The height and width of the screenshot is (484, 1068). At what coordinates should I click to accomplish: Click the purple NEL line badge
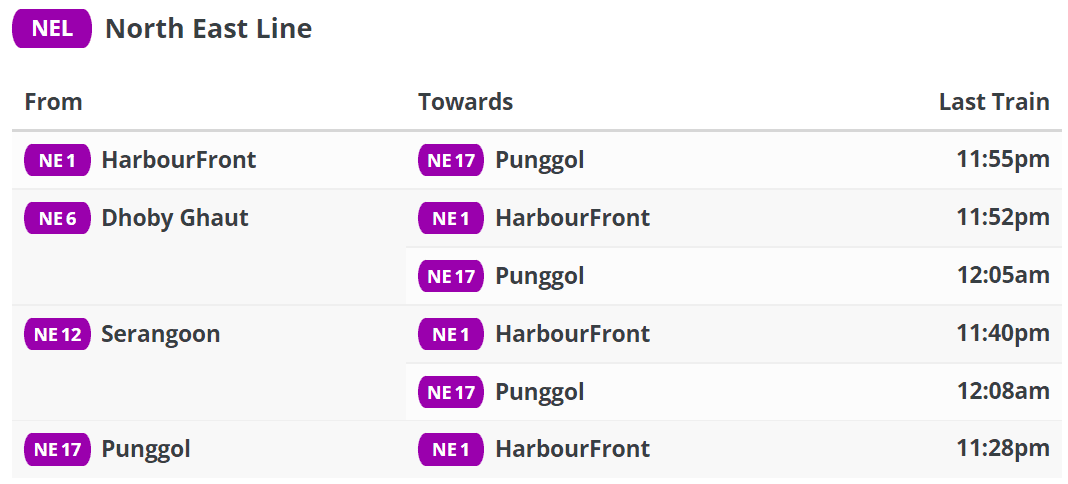pyautogui.click(x=52, y=29)
